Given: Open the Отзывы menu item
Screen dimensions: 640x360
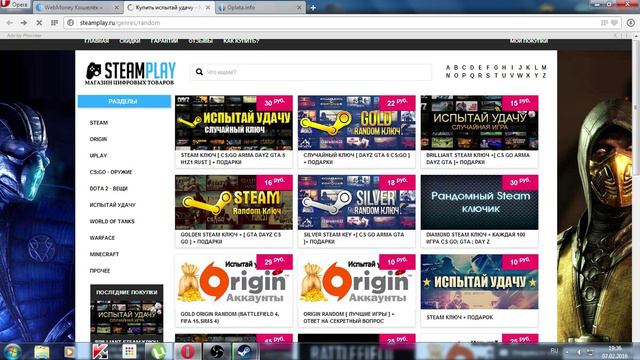Looking at the screenshot, I should pyautogui.click(x=200, y=41).
